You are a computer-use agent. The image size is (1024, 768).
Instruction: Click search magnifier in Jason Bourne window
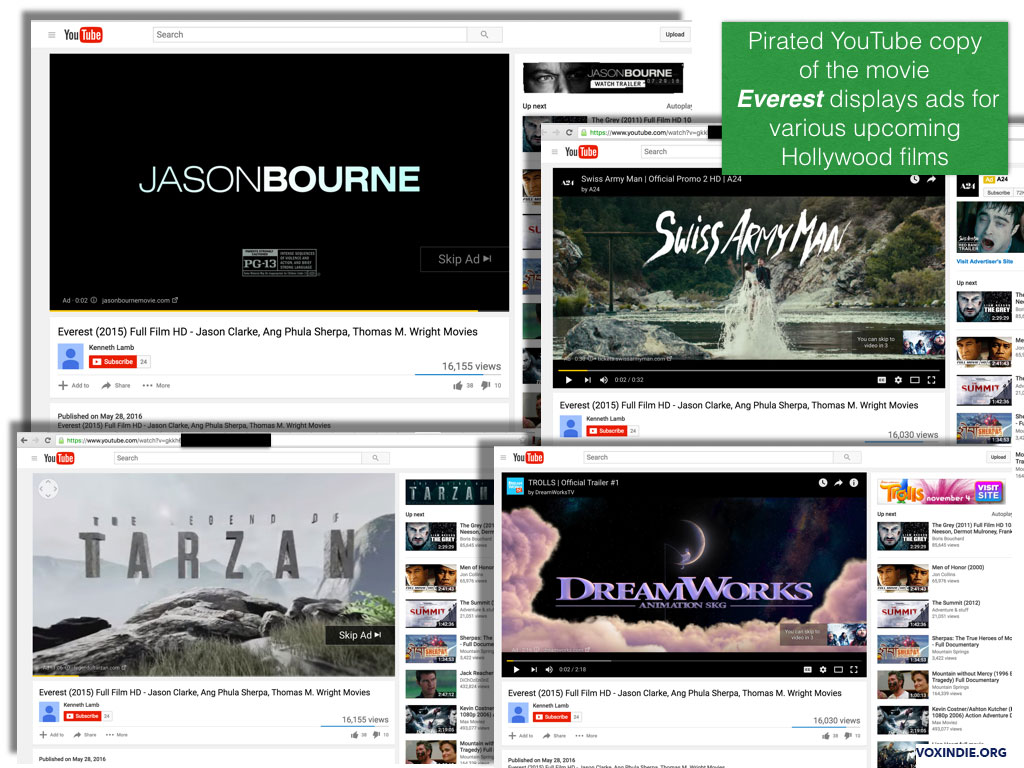485,35
